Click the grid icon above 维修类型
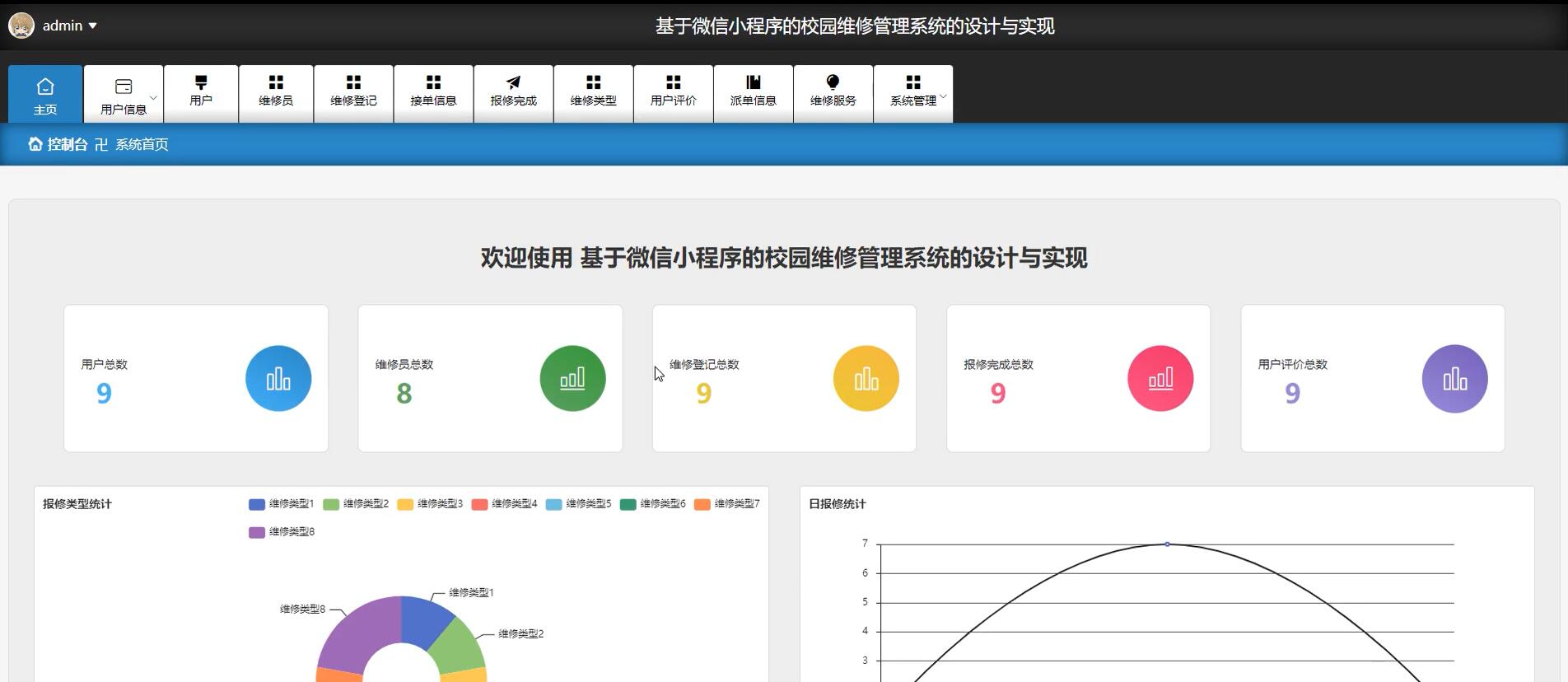The height and width of the screenshot is (682, 1568). [x=593, y=82]
